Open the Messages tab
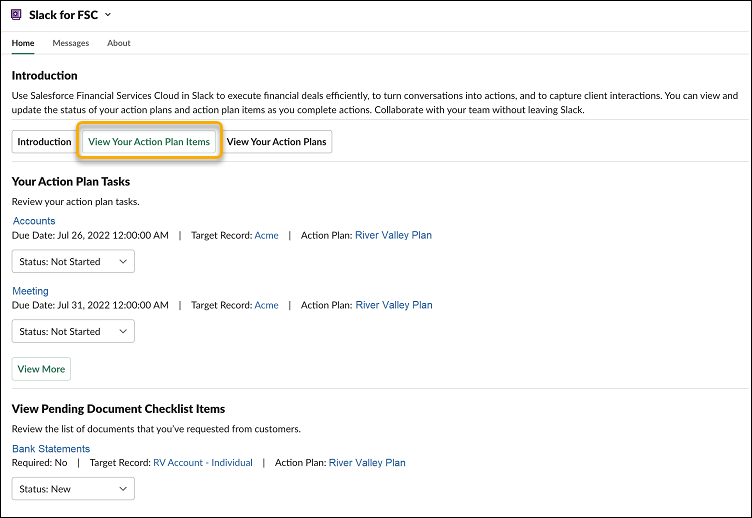 pos(70,43)
